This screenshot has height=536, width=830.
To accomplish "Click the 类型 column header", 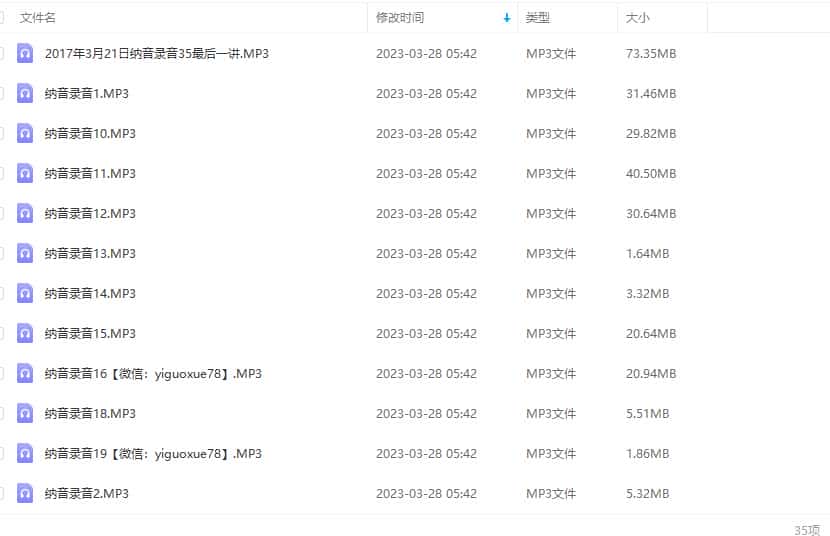I will [538, 18].
